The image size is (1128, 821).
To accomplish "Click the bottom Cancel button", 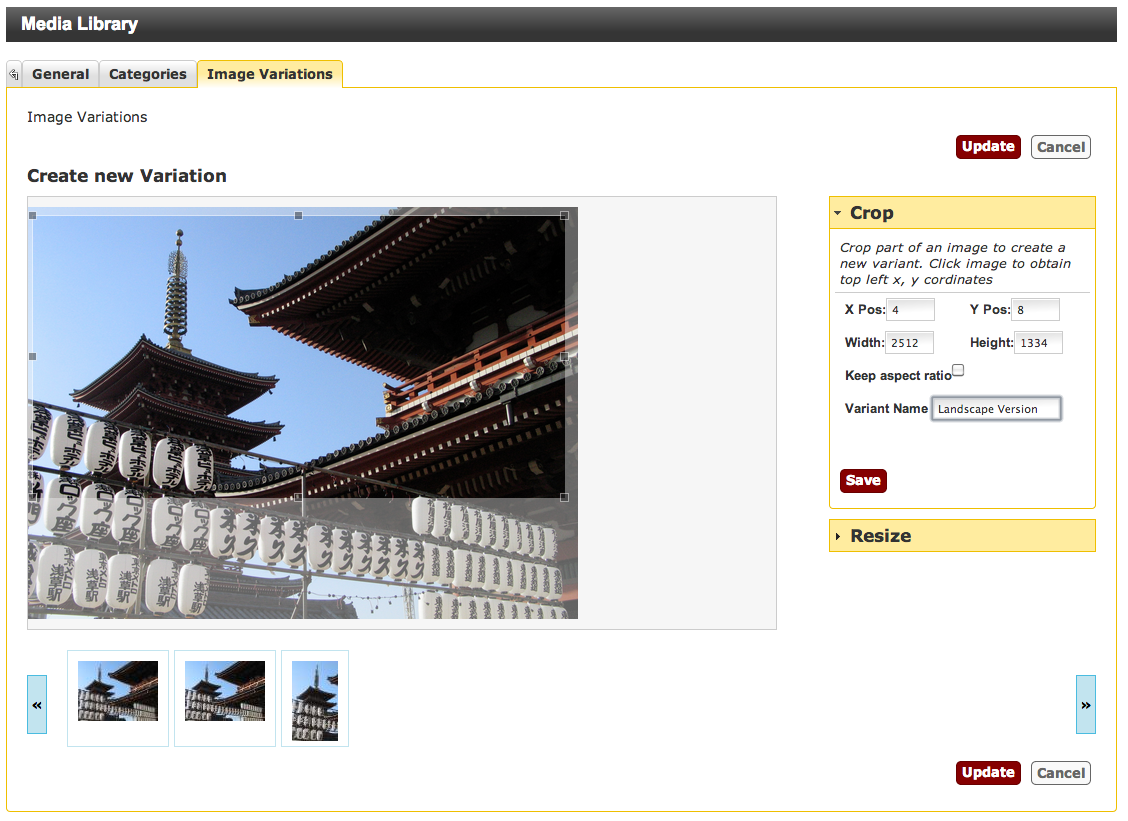I will (x=1060, y=773).
